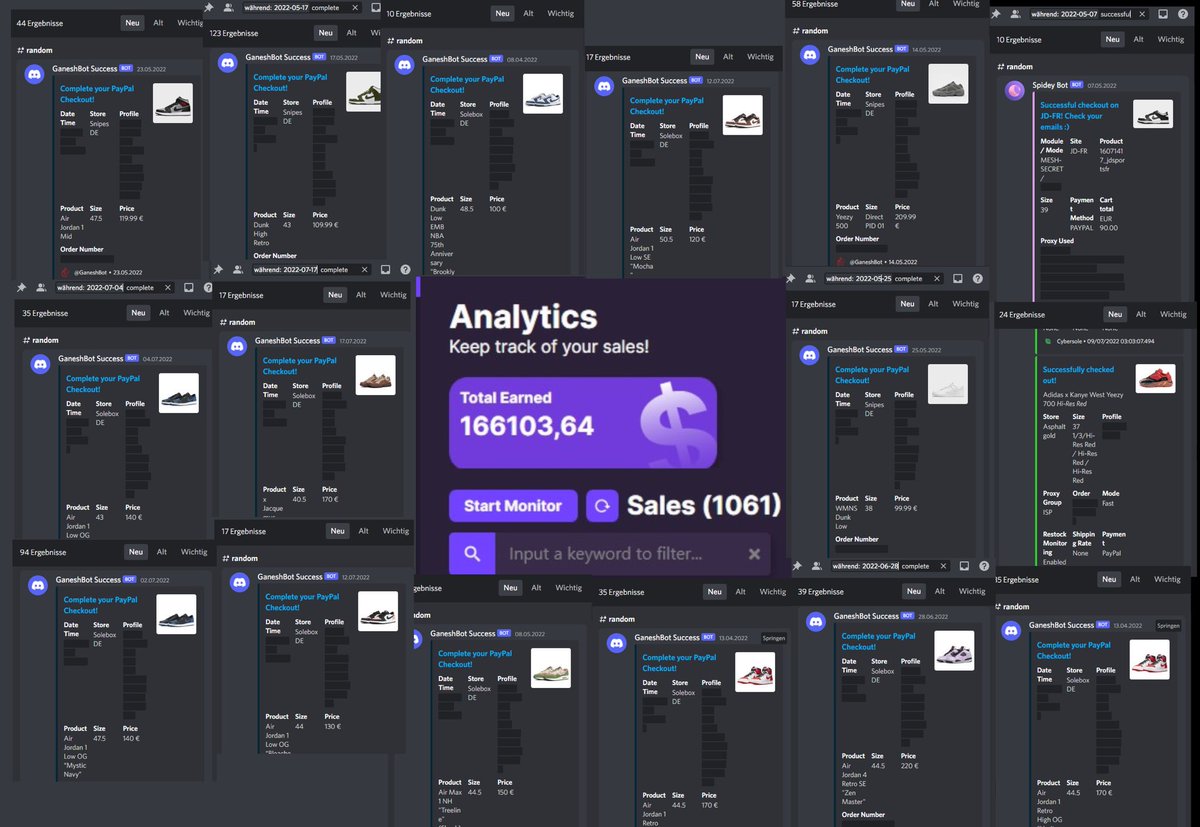Open the Air Jordan 1 Mid thumbnail, 23.05.2022
1200x827 pixels.
(x=173, y=103)
